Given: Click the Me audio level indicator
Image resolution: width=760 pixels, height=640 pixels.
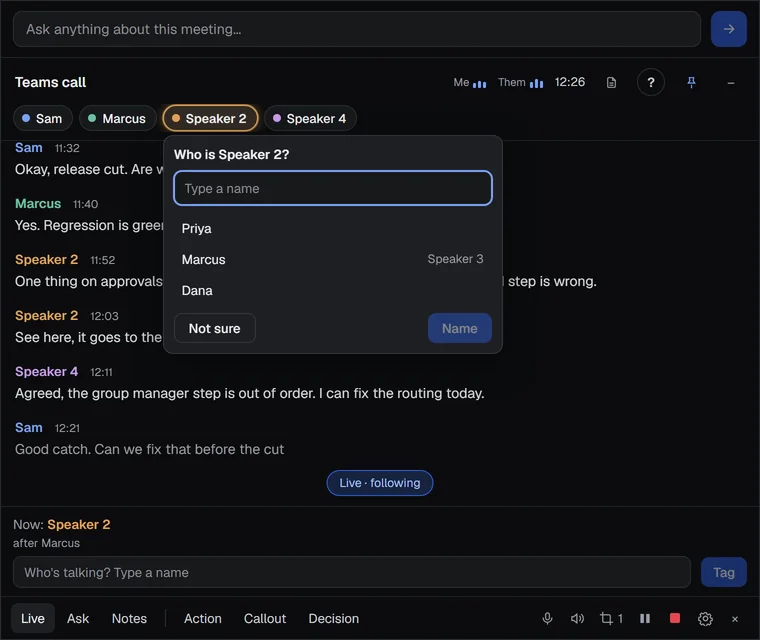Looking at the screenshot, I should pyautogui.click(x=470, y=82).
